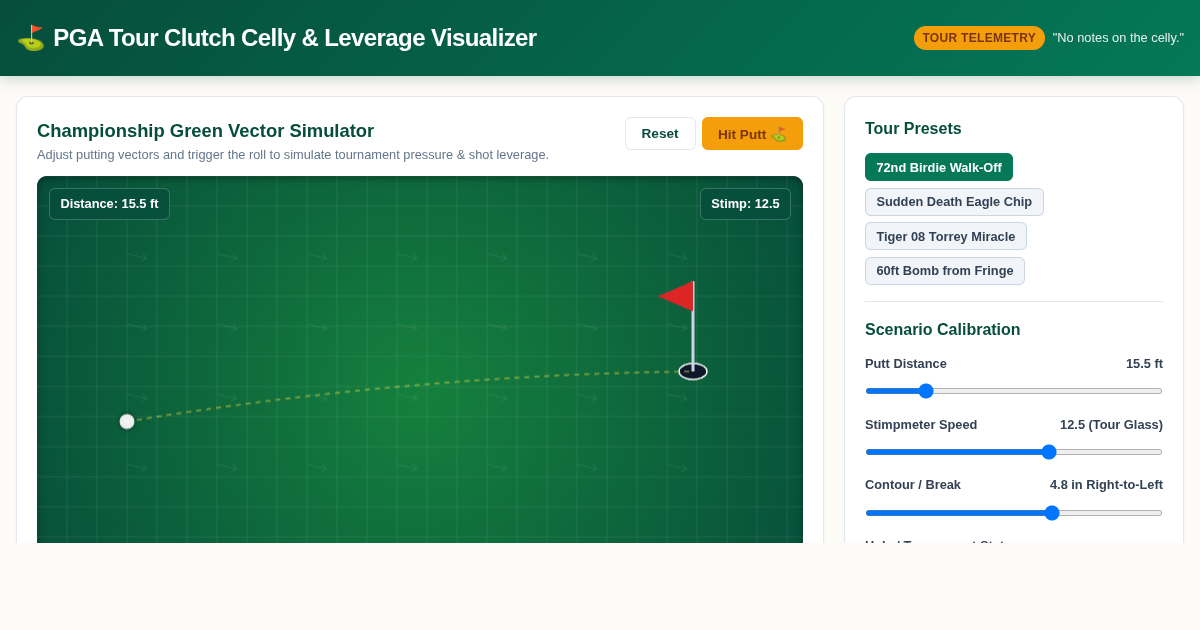Click the Stimpmeter Speed label

point(921,425)
